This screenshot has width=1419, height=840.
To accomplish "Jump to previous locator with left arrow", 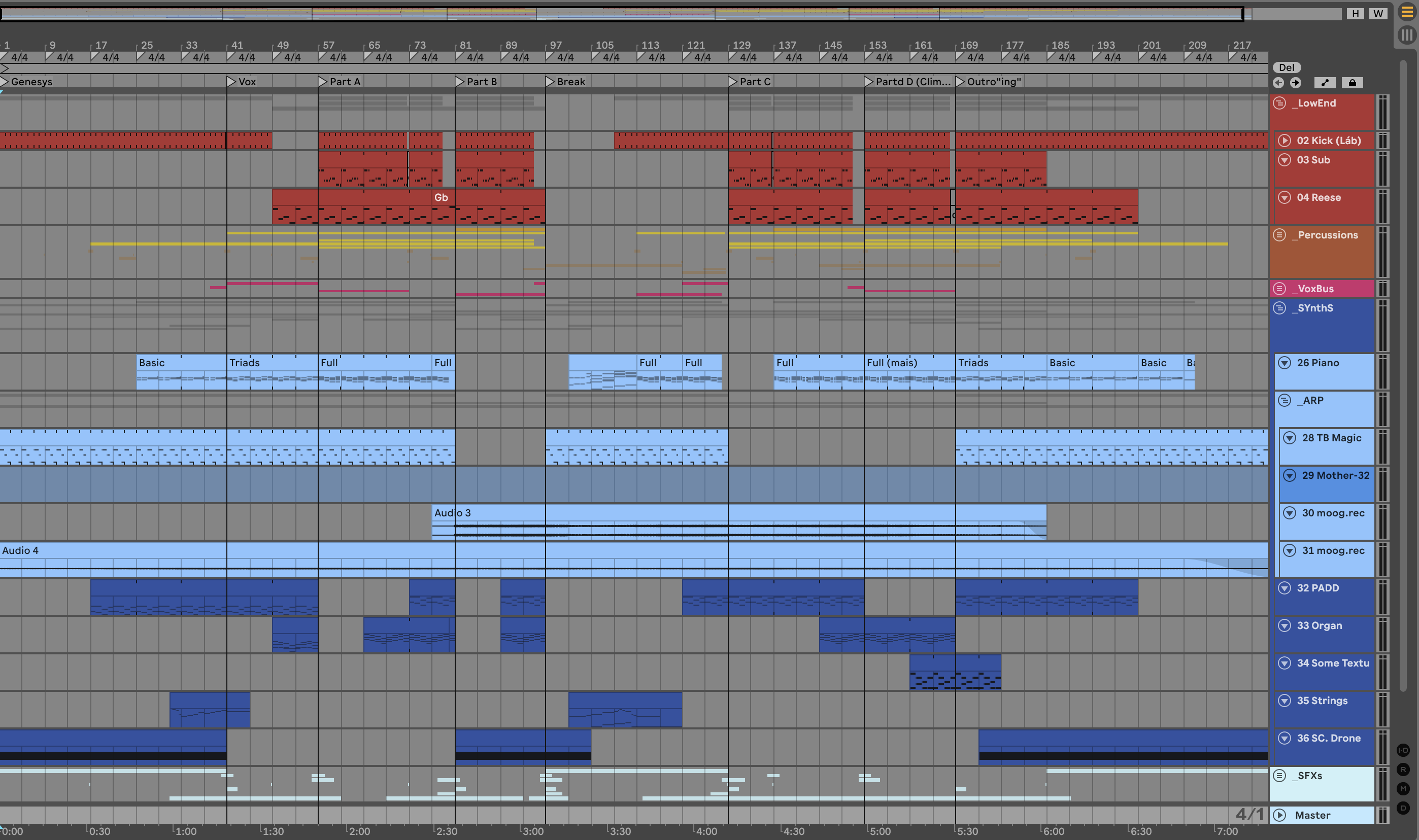I will [1278, 83].
